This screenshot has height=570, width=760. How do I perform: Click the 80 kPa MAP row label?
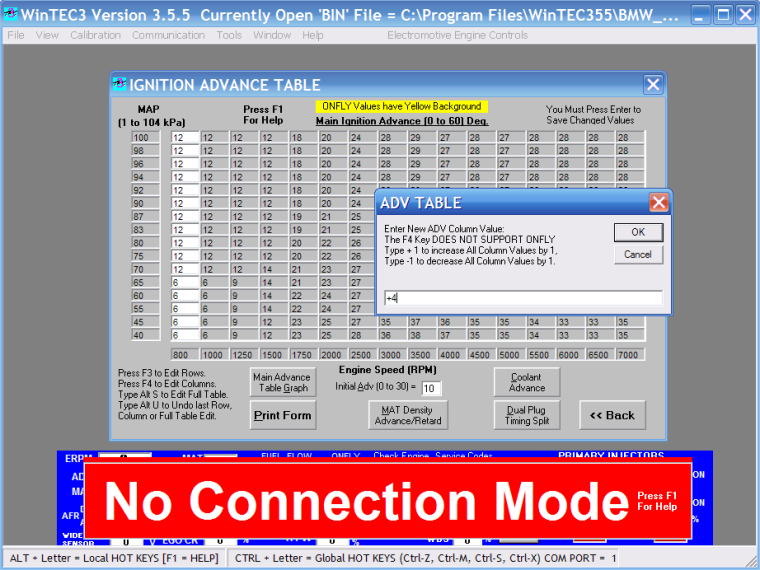145,243
